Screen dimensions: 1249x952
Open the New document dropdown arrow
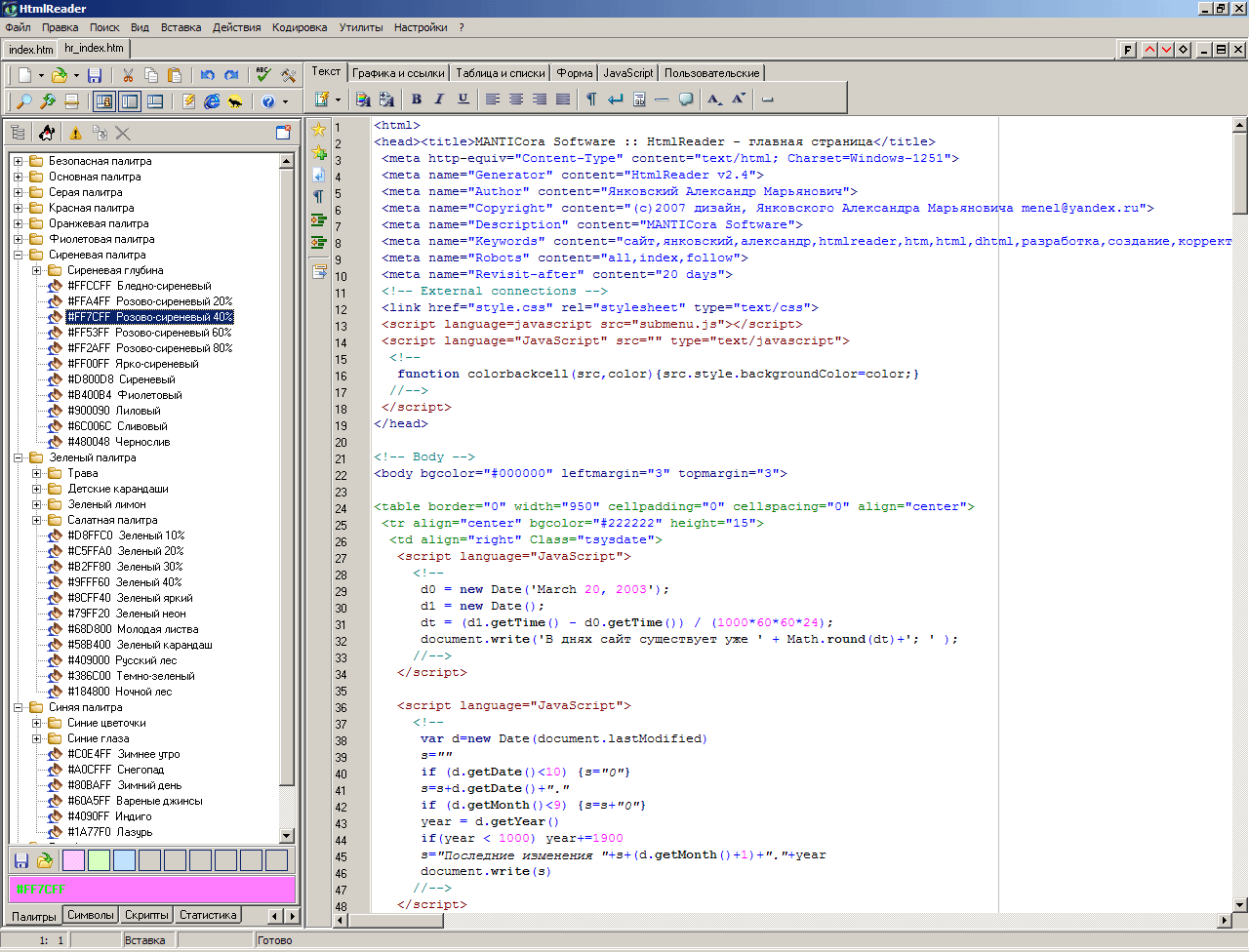41,75
